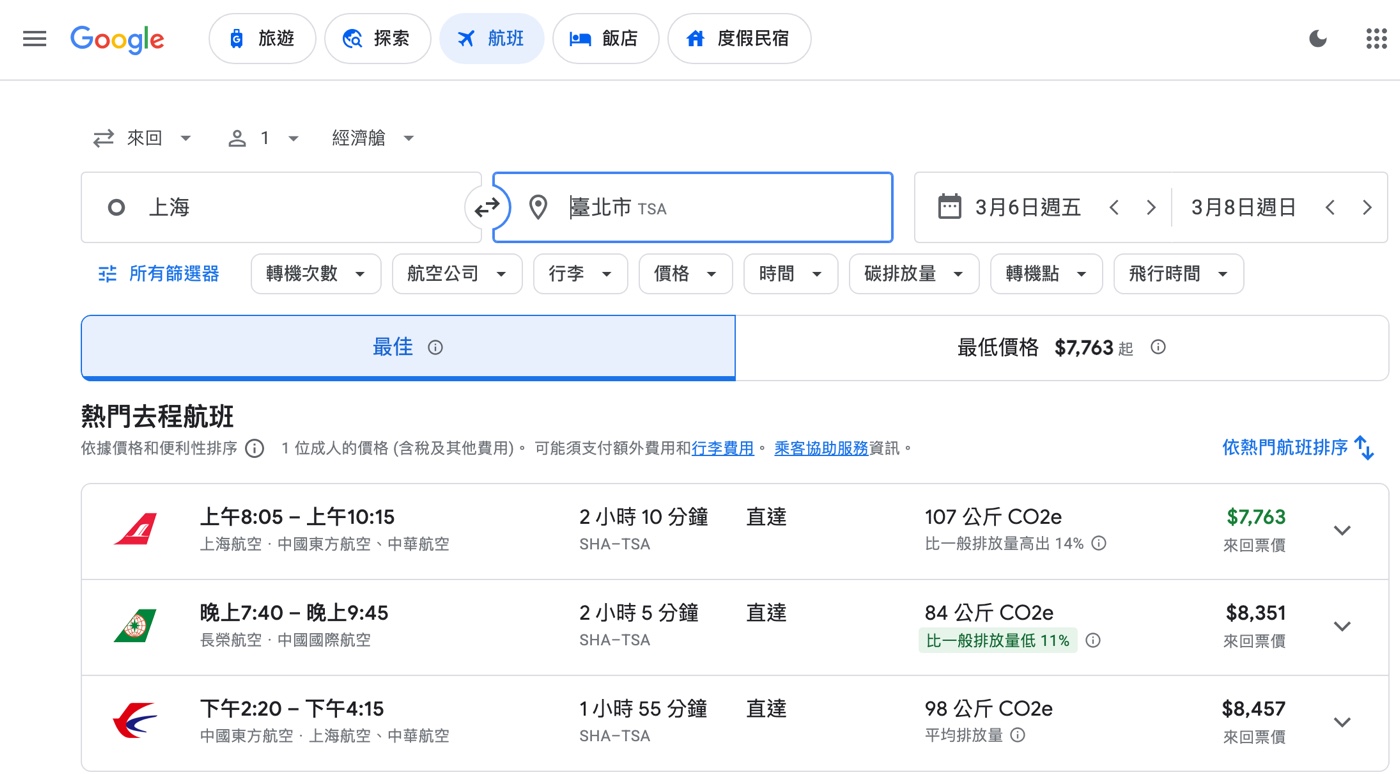Click the 依熱門航班排序 sort icon

1364,448
